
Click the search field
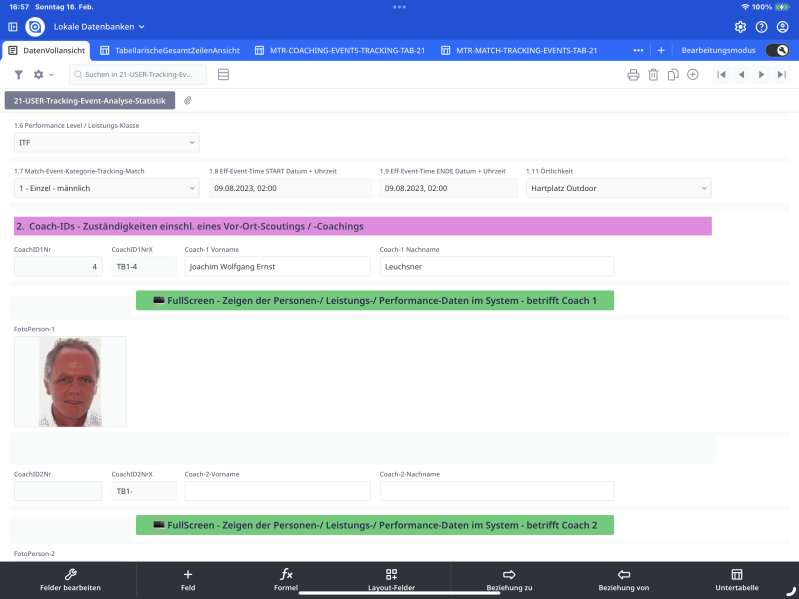pos(138,74)
